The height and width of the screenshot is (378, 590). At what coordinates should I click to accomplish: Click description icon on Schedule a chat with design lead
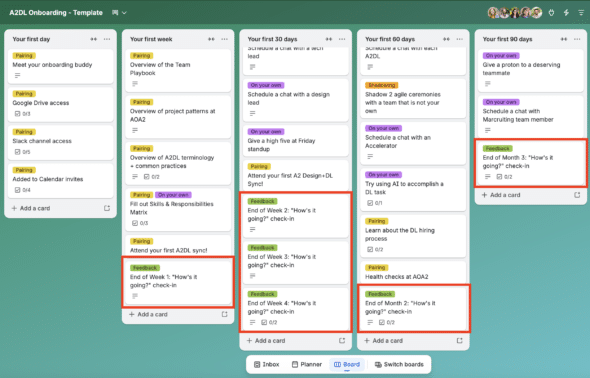(x=252, y=113)
